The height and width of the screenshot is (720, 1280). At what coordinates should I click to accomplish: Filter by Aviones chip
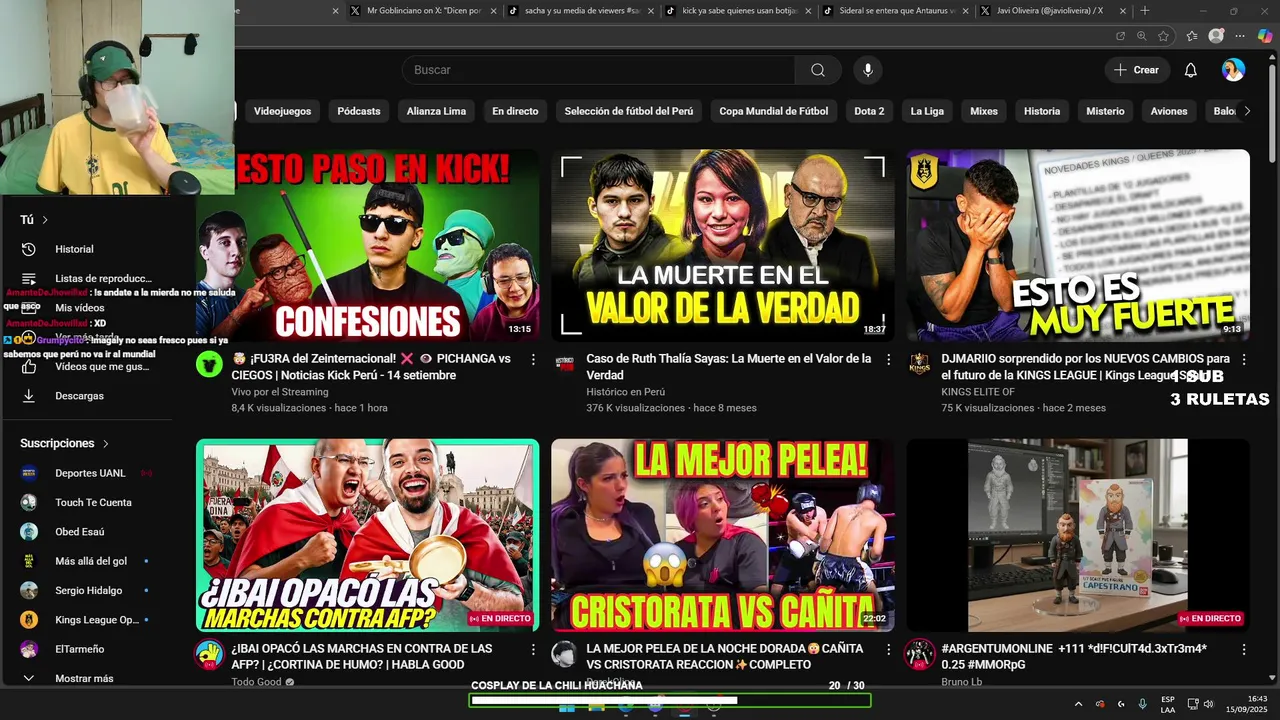(x=1169, y=111)
